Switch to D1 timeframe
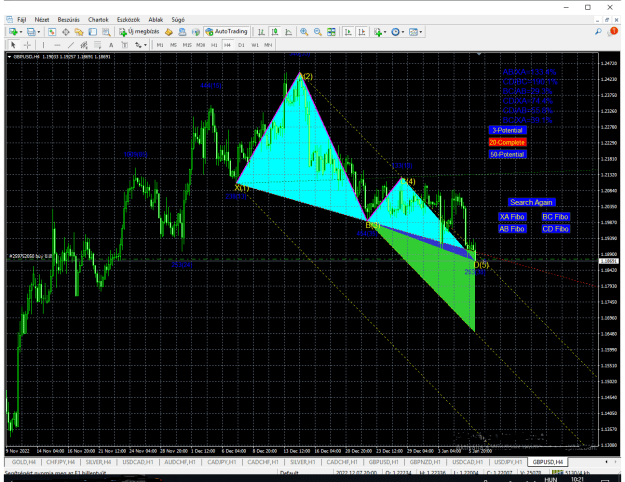The width and height of the screenshot is (625, 482). click(x=241, y=45)
